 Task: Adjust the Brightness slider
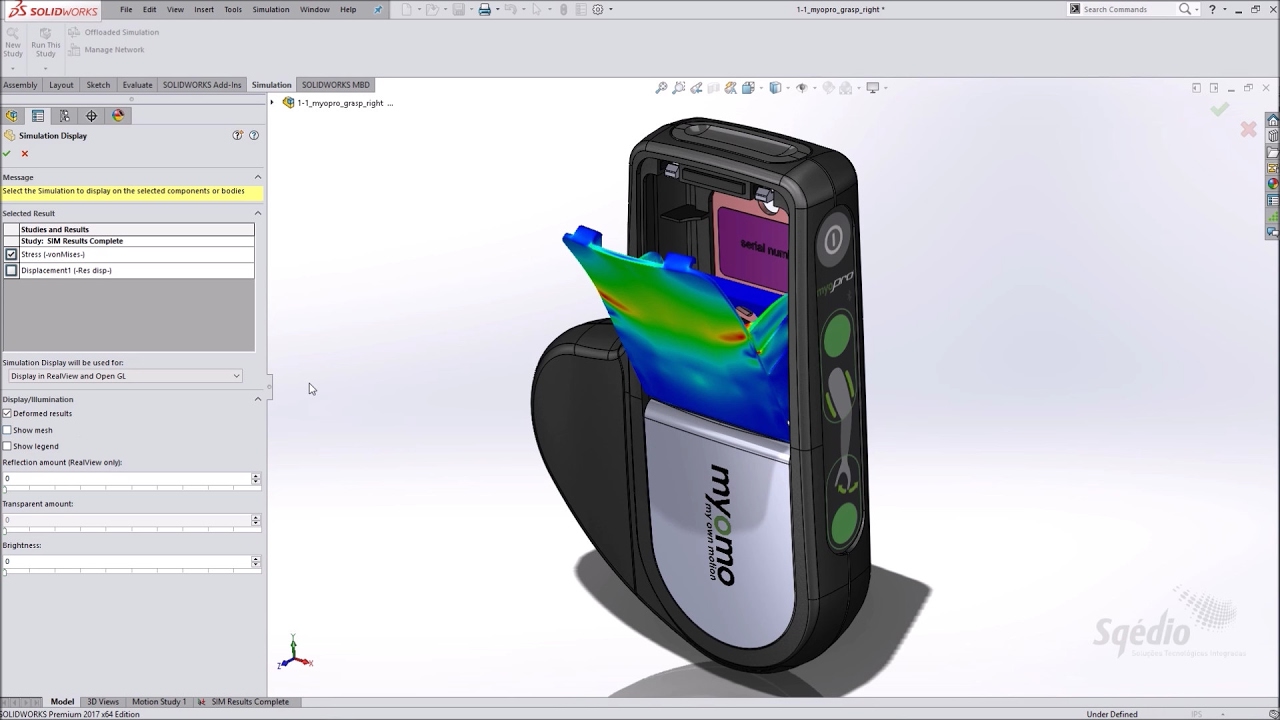point(130,571)
